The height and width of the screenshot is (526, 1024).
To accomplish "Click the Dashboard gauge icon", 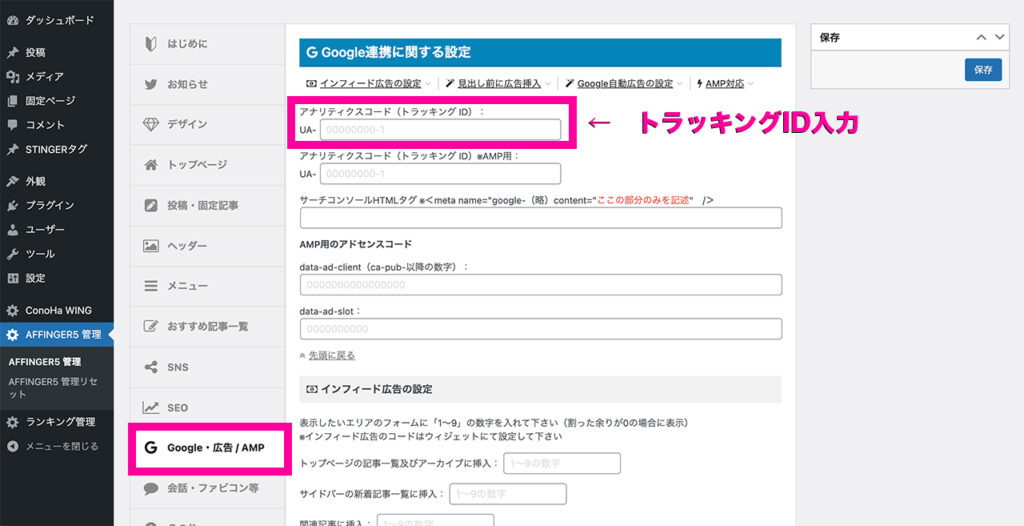I will (12, 20).
